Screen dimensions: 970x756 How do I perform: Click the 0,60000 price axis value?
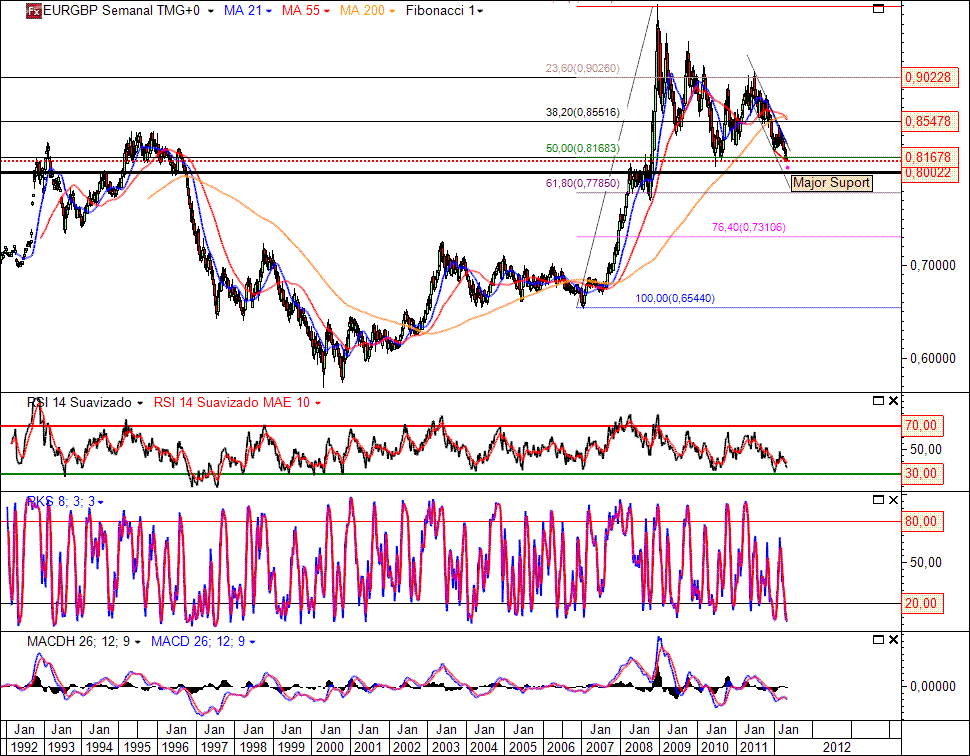click(933, 358)
